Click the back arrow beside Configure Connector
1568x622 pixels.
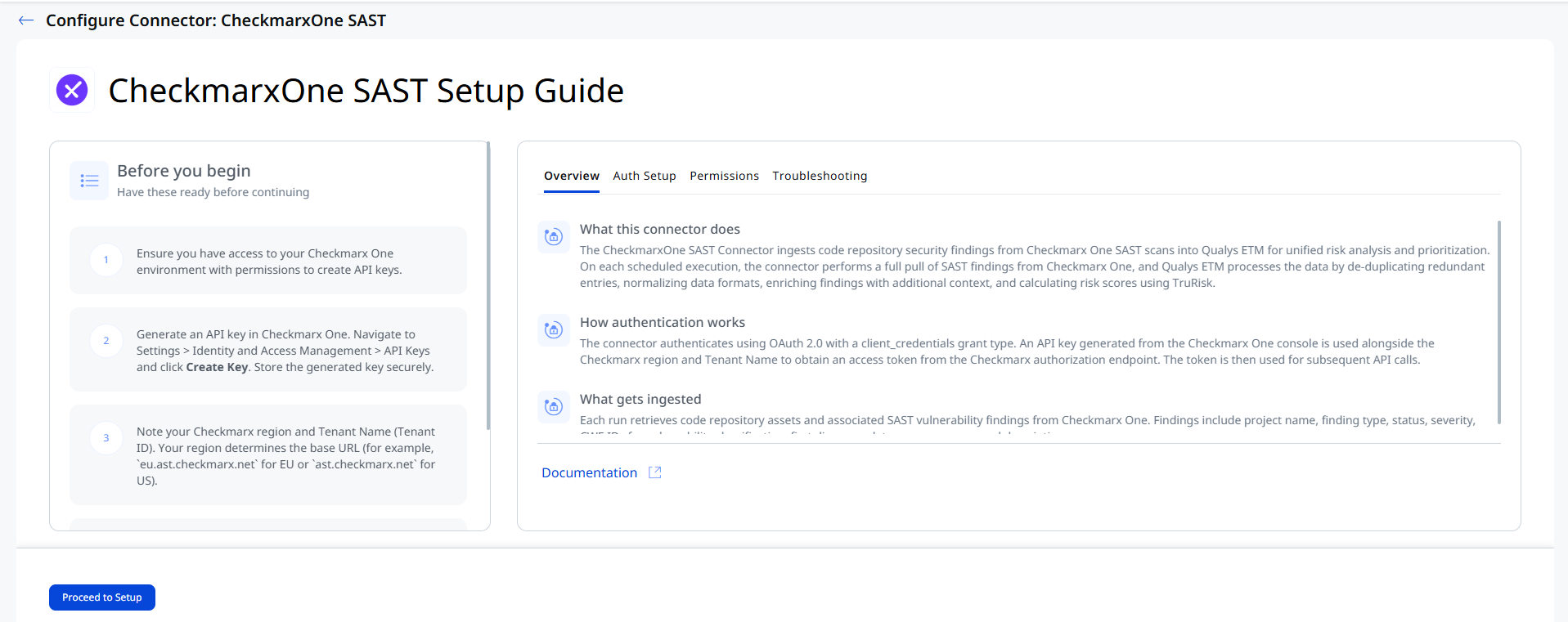(26, 20)
